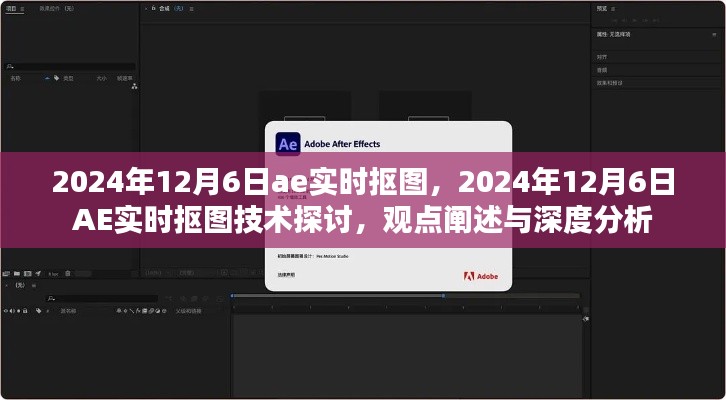
Task: Open the 预览 panel menu icon
Action: [x=613, y=9]
